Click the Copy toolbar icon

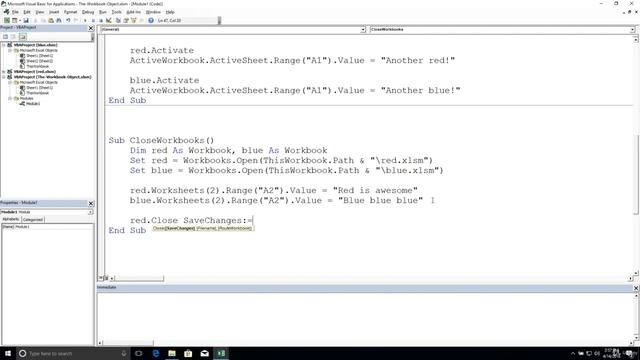pyautogui.click(x=43, y=20)
